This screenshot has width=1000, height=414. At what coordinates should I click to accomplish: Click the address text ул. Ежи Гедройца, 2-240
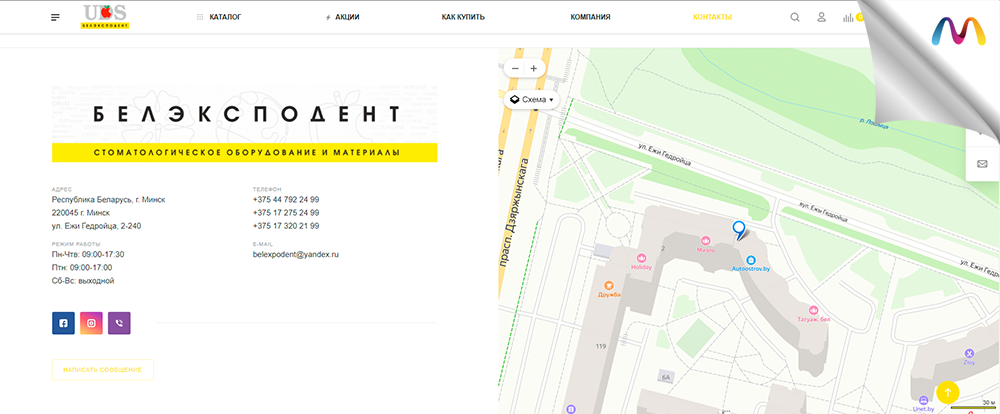(x=96, y=226)
